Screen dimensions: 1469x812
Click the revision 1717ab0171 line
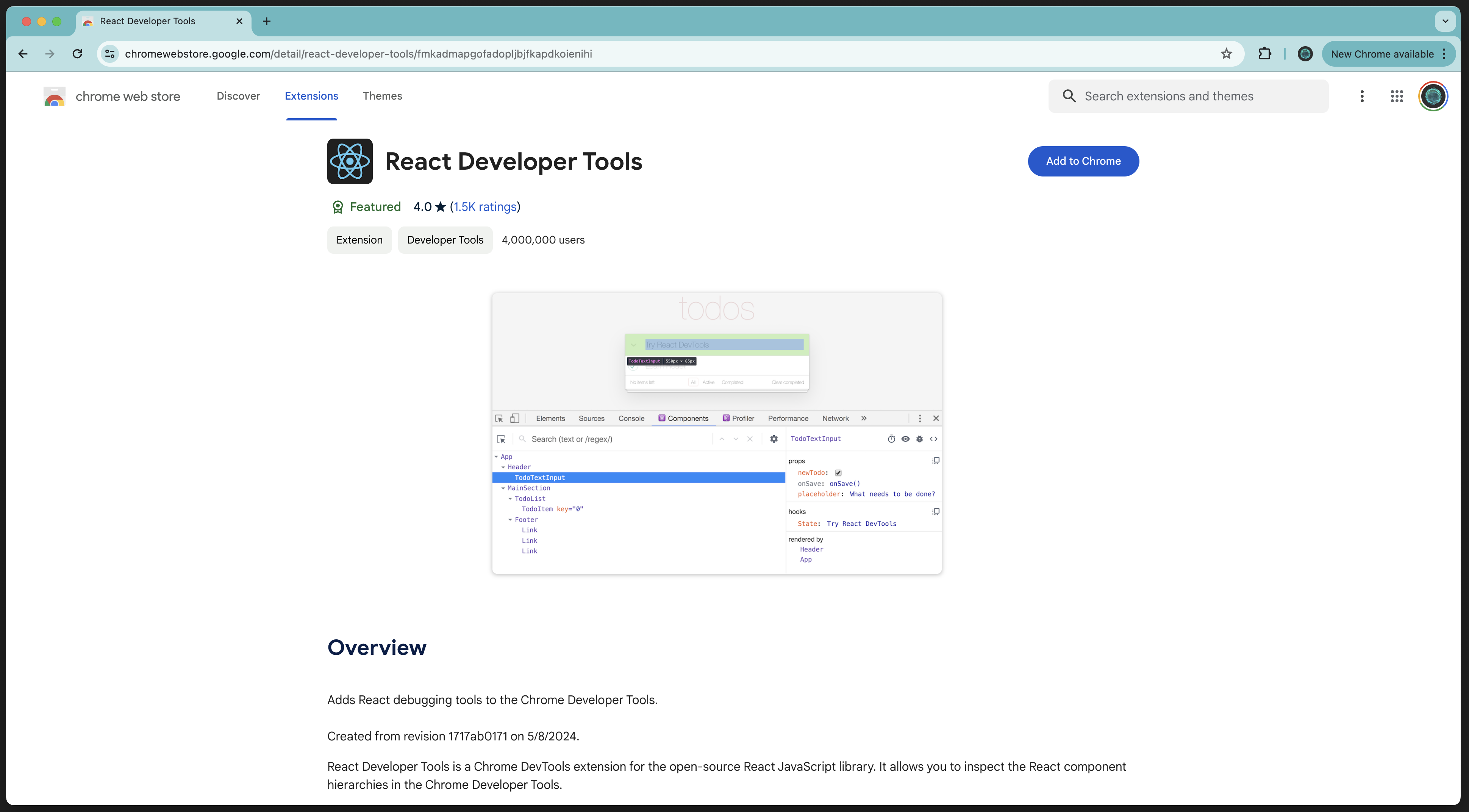click(x=453, y=736)
